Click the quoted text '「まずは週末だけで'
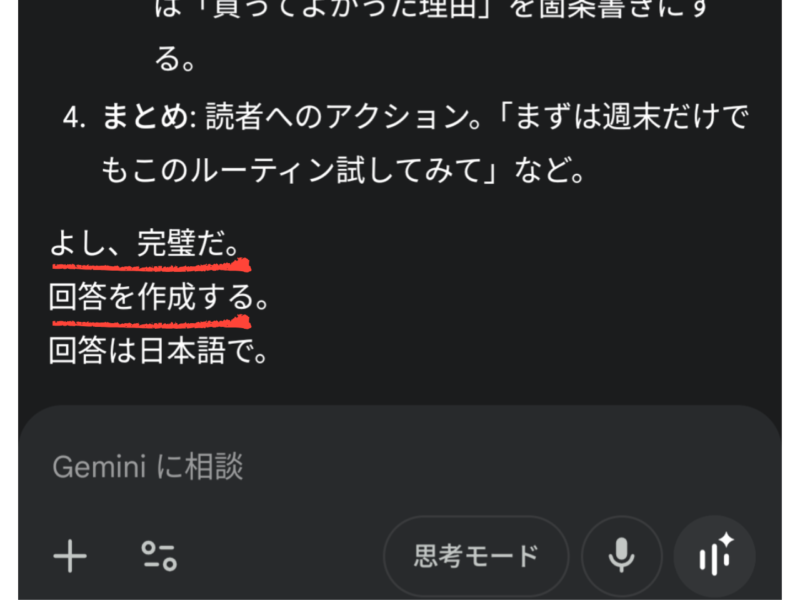This screenshot has width=800, height=600. point(623,117)
